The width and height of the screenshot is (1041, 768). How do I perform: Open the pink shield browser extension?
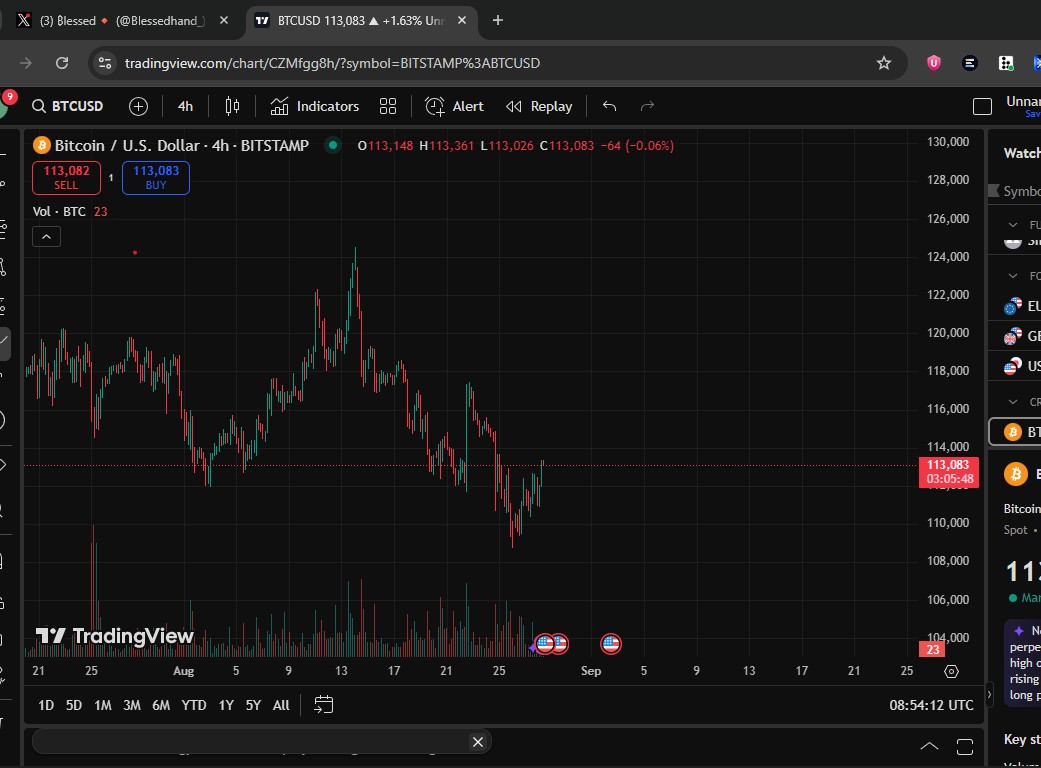[933, 63]
